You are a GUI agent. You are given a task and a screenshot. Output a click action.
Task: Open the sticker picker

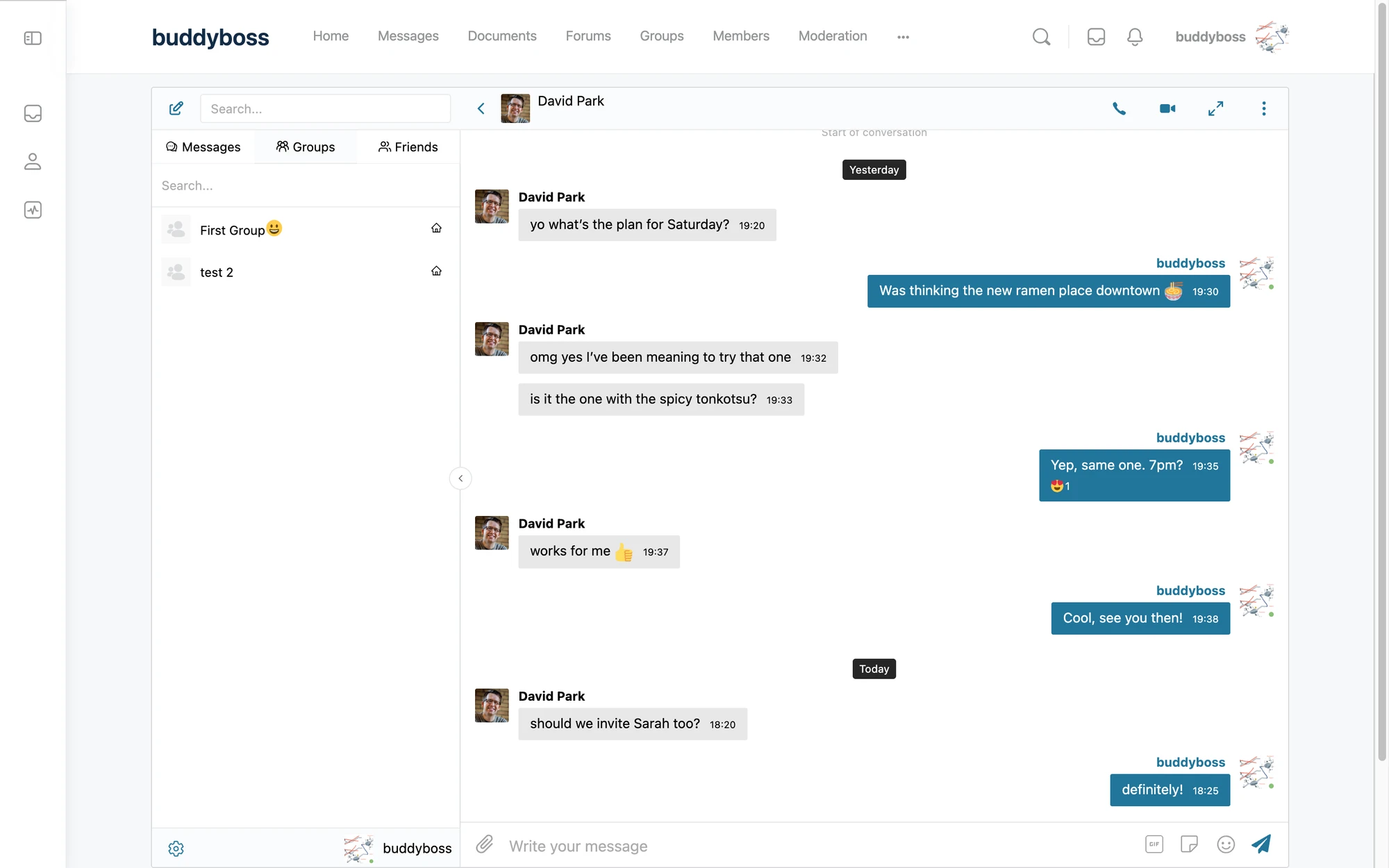click(x=1189, y=844)
